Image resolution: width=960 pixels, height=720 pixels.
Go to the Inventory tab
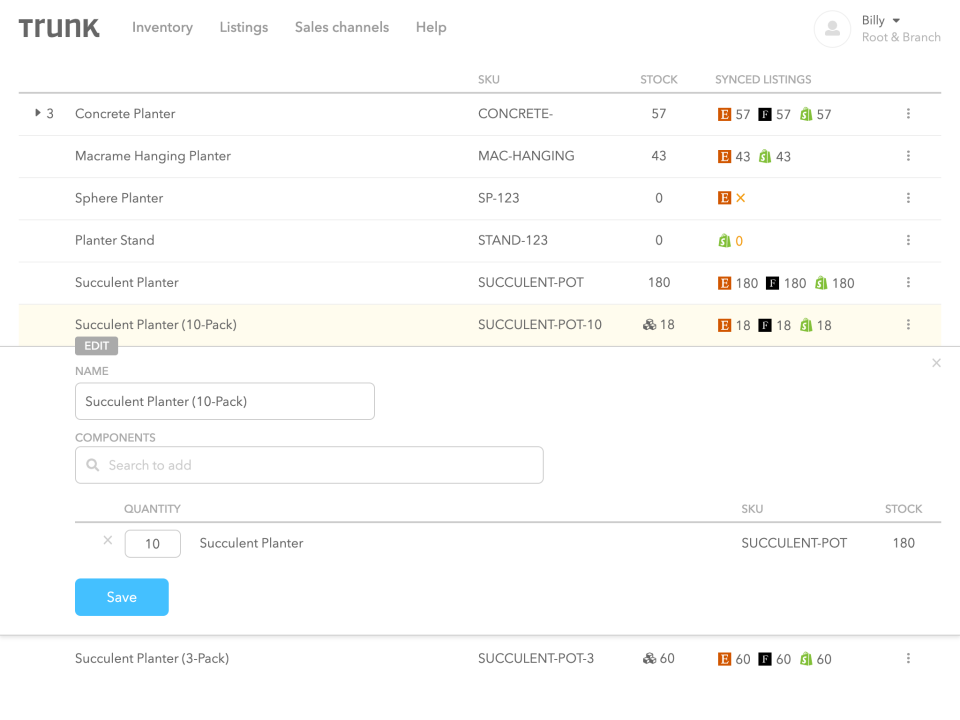[x=162, y=27]
